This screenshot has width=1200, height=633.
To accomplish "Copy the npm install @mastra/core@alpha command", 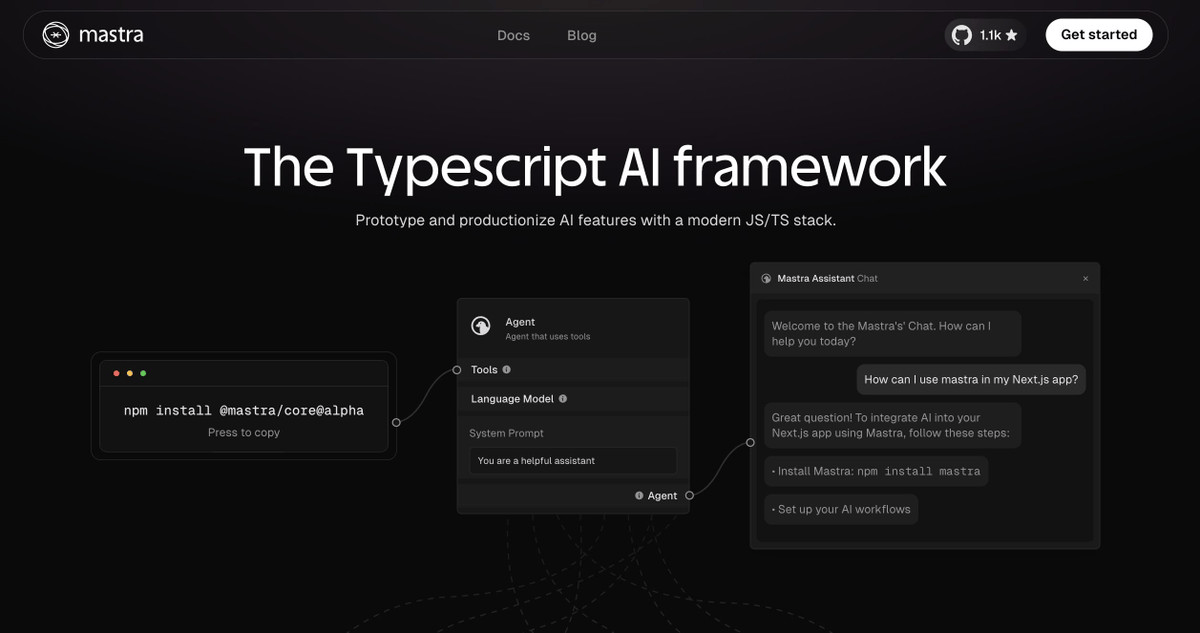I will pyautogui.click(x=244, y=410).
